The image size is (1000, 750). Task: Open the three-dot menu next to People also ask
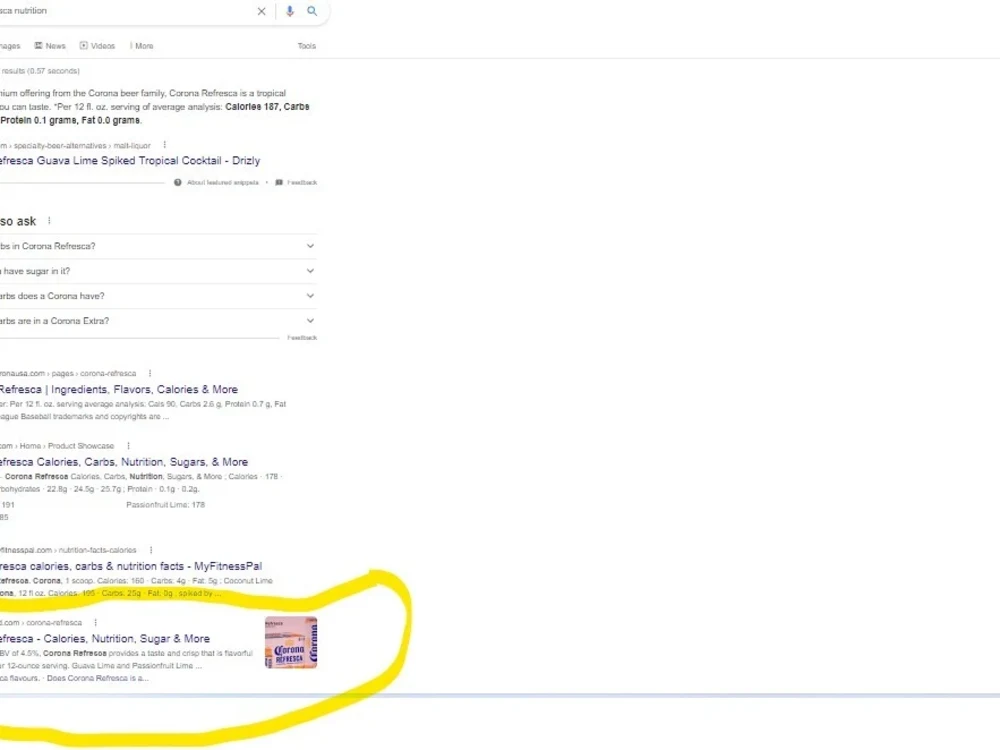click(49, 221)
